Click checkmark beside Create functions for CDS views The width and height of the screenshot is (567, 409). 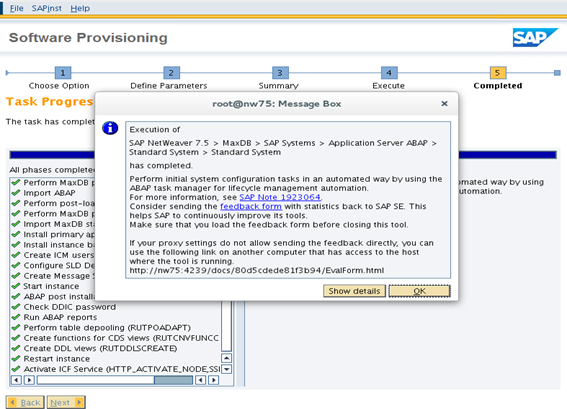[16, 338]
